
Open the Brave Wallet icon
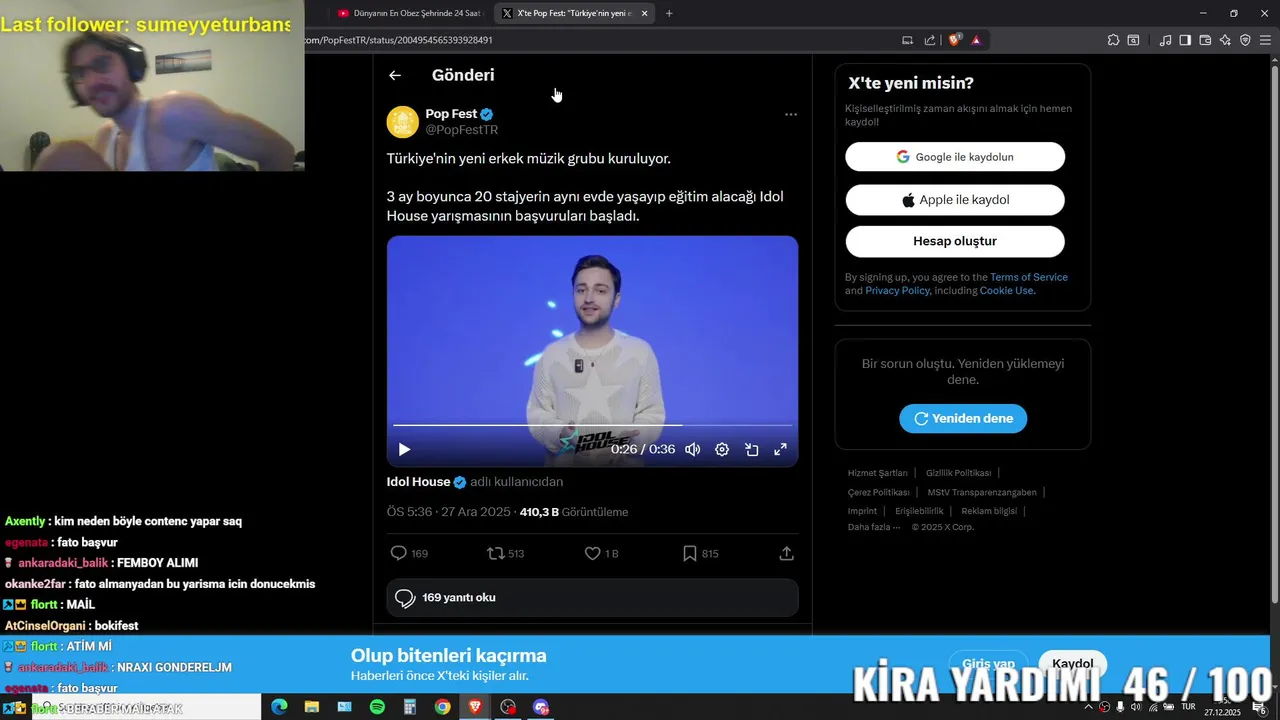pyautogui.click(x=1205, y=40)
